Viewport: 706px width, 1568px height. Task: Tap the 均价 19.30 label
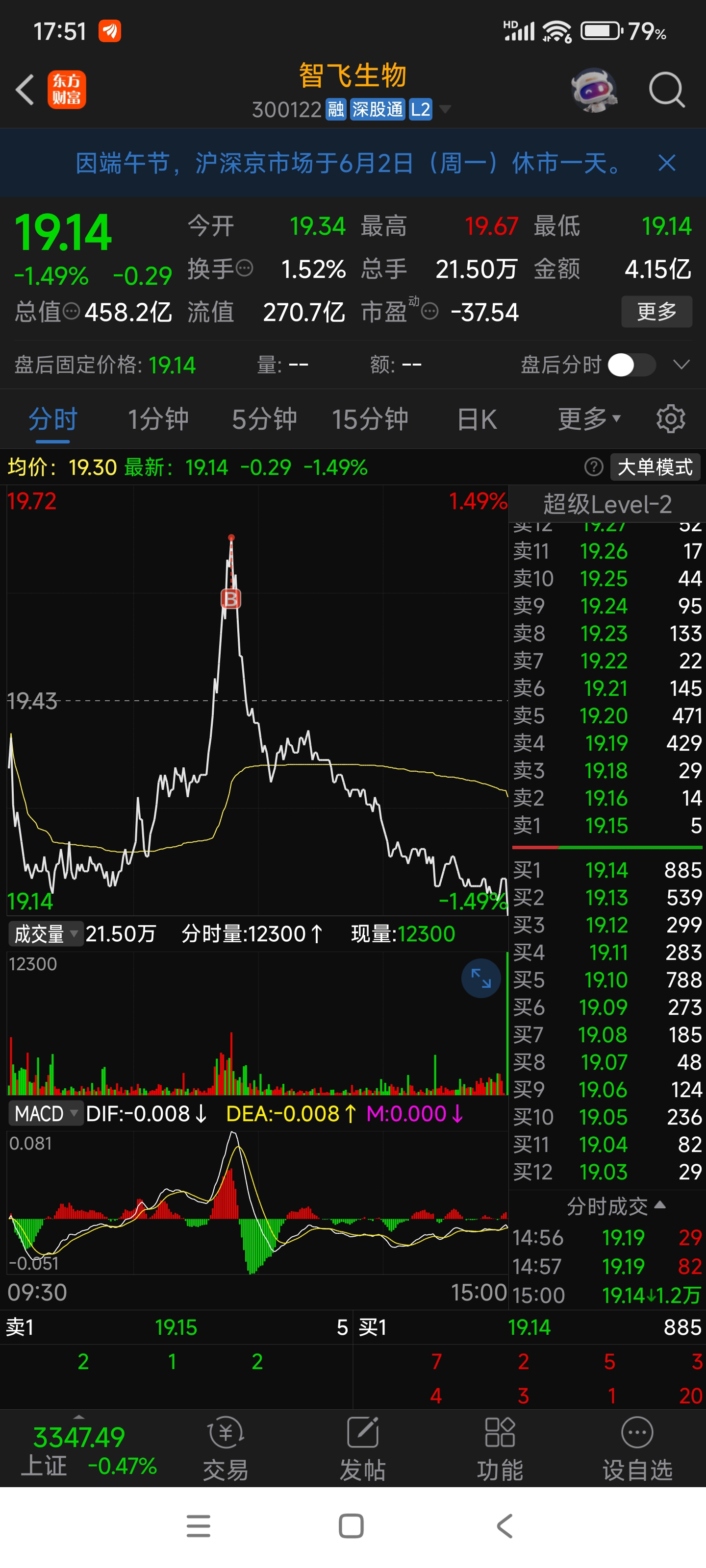[61, 467]
